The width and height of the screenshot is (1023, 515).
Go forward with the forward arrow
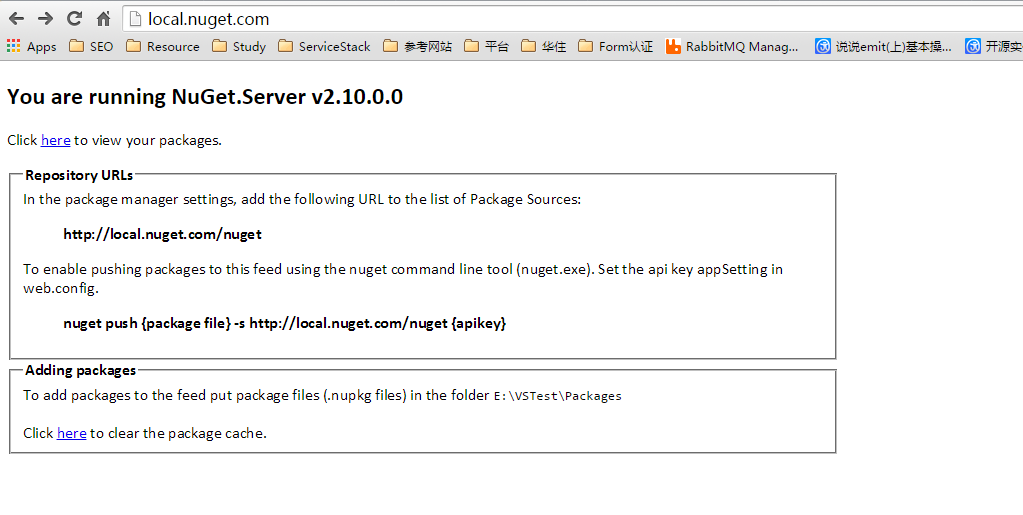click(45, 19)
